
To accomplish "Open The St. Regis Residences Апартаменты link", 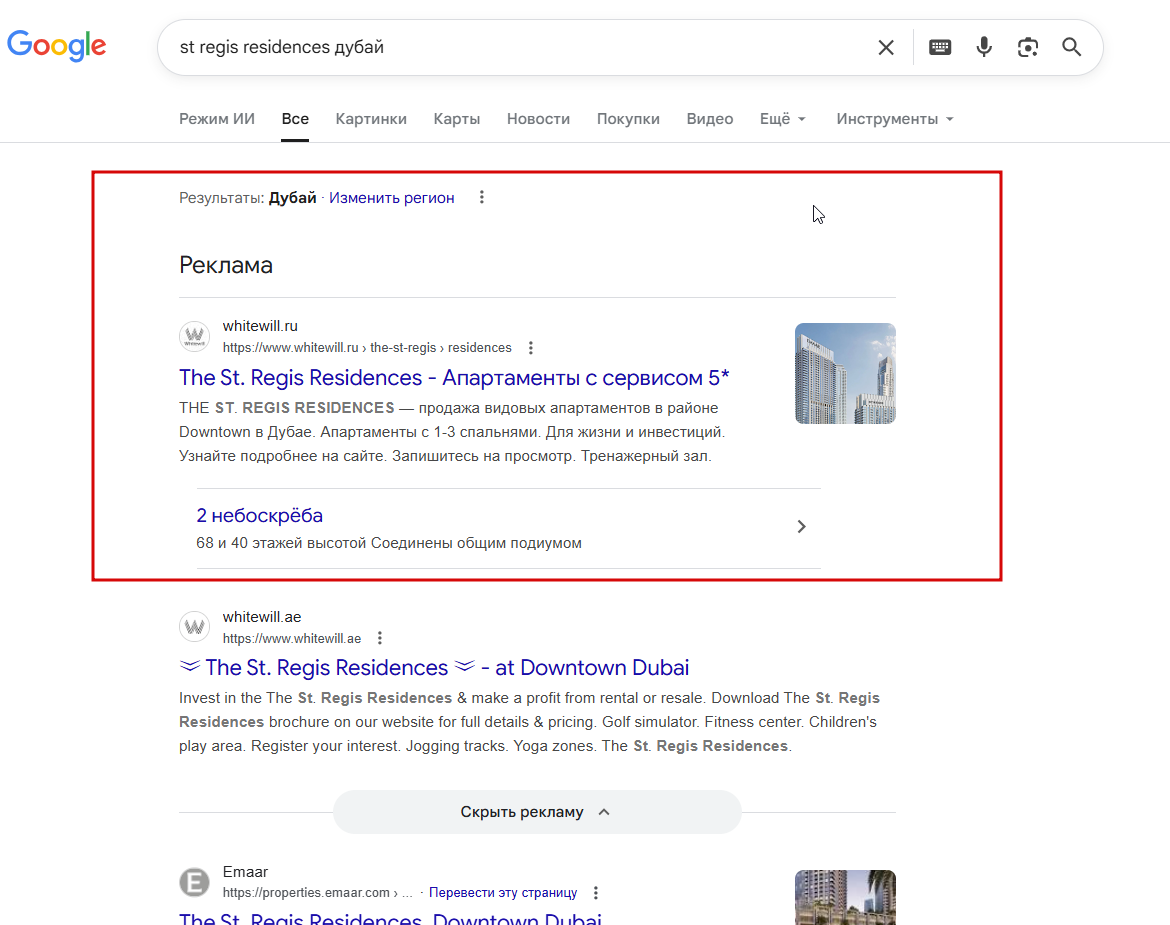I will click(454, 377).
